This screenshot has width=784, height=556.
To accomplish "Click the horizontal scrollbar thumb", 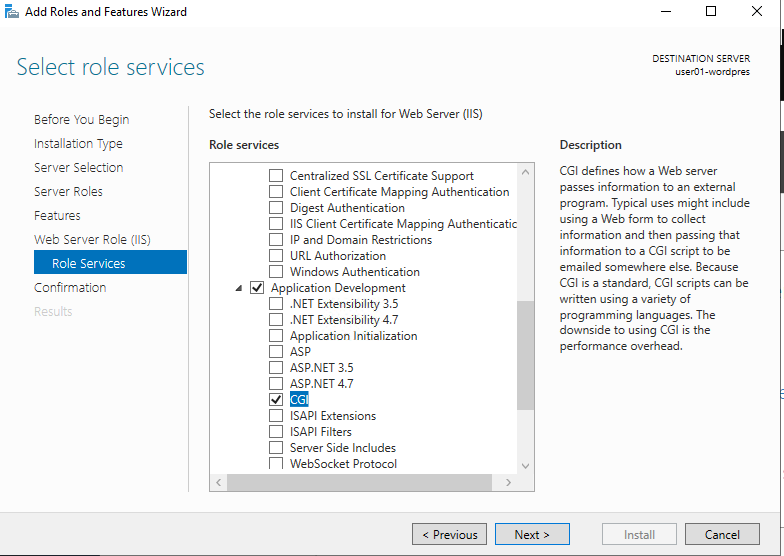I will coord(359,482).
